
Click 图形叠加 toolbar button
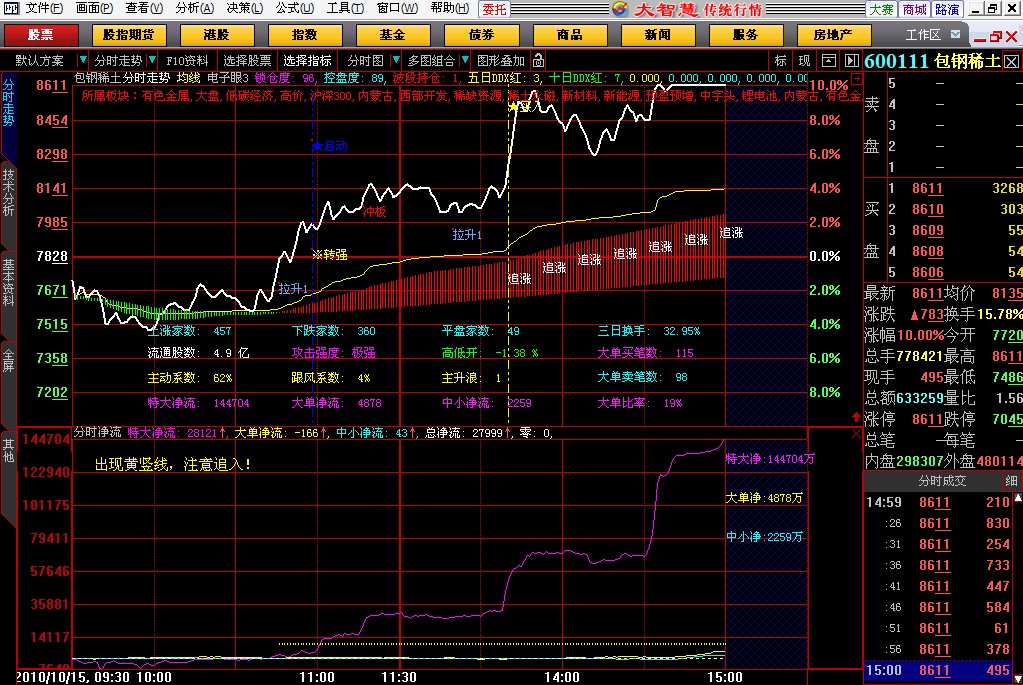[x=500, y=61]
